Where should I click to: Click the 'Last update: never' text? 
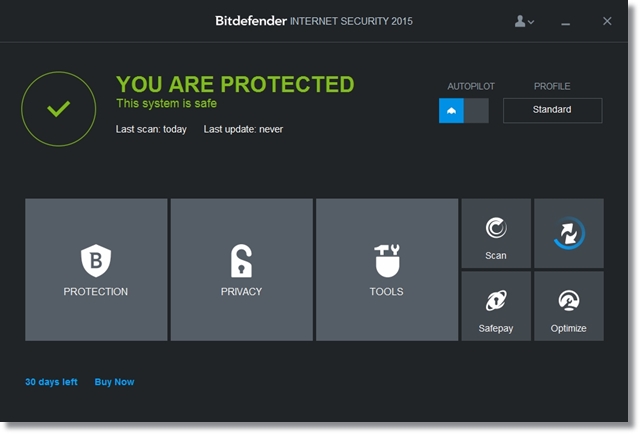(243, 129)
